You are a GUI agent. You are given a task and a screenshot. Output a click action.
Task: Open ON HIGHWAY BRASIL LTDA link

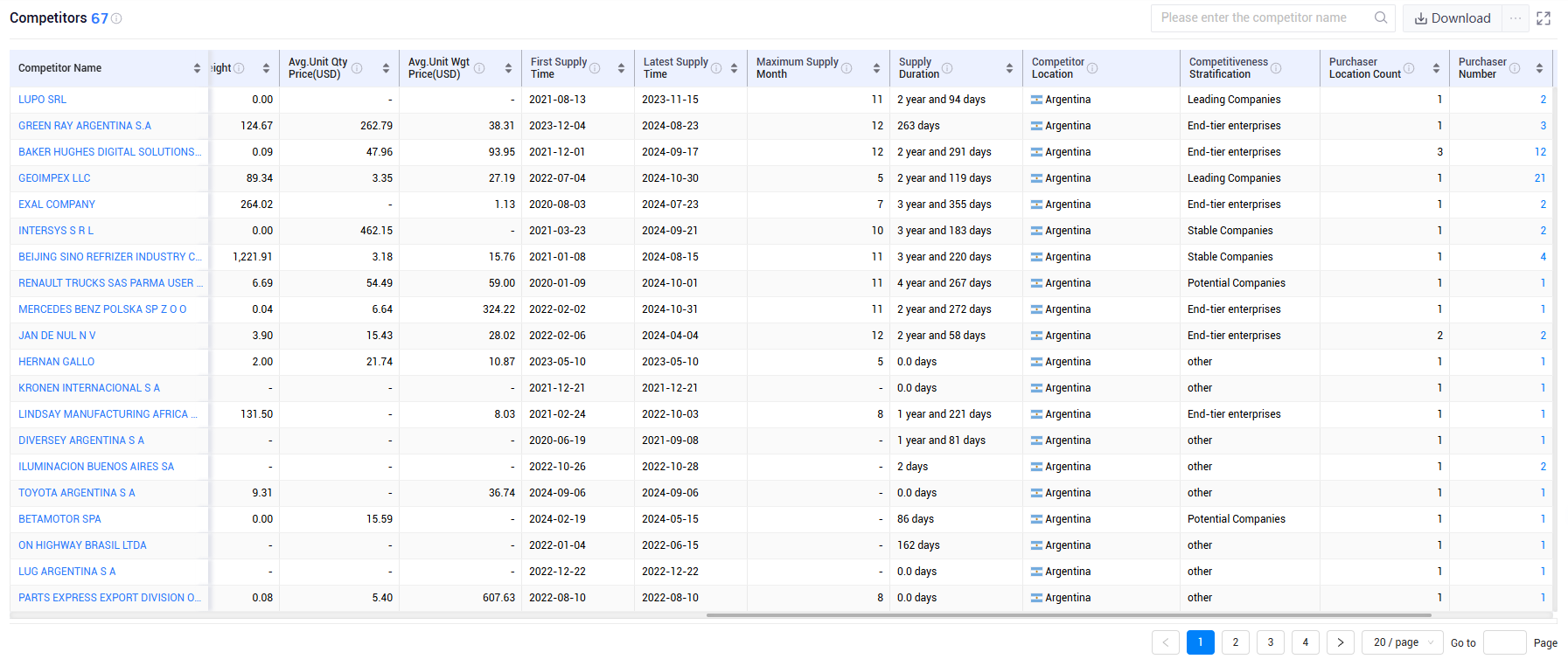tap(82, 545)
